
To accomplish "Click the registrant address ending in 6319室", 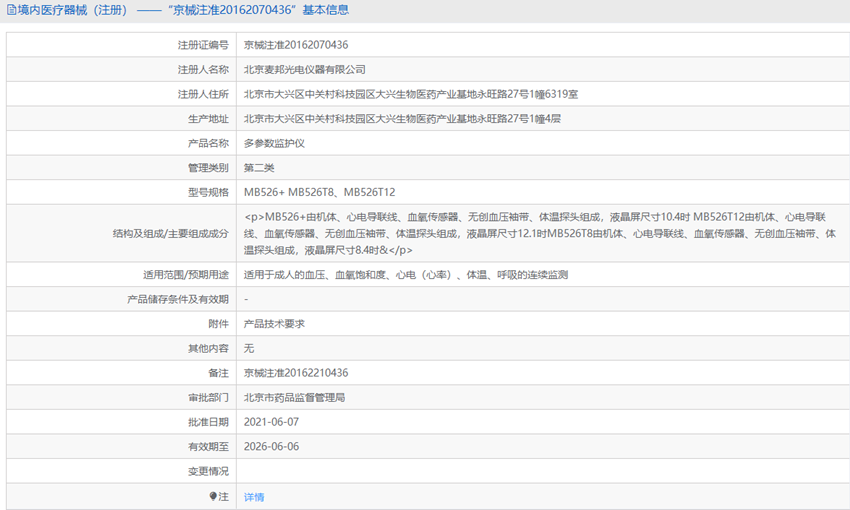I will pyautogui.click(x=410, y=94).
